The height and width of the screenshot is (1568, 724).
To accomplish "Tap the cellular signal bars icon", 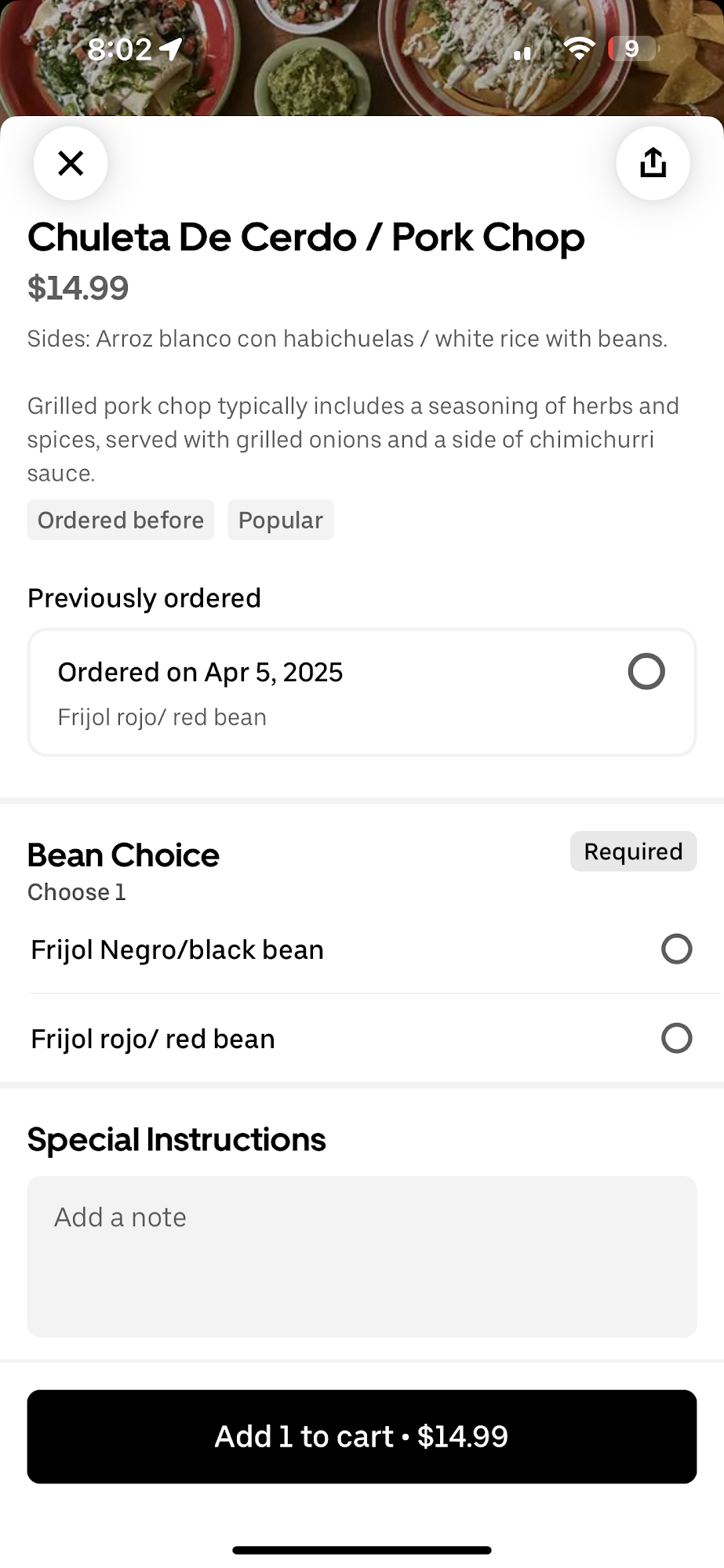I will [522, 52].
